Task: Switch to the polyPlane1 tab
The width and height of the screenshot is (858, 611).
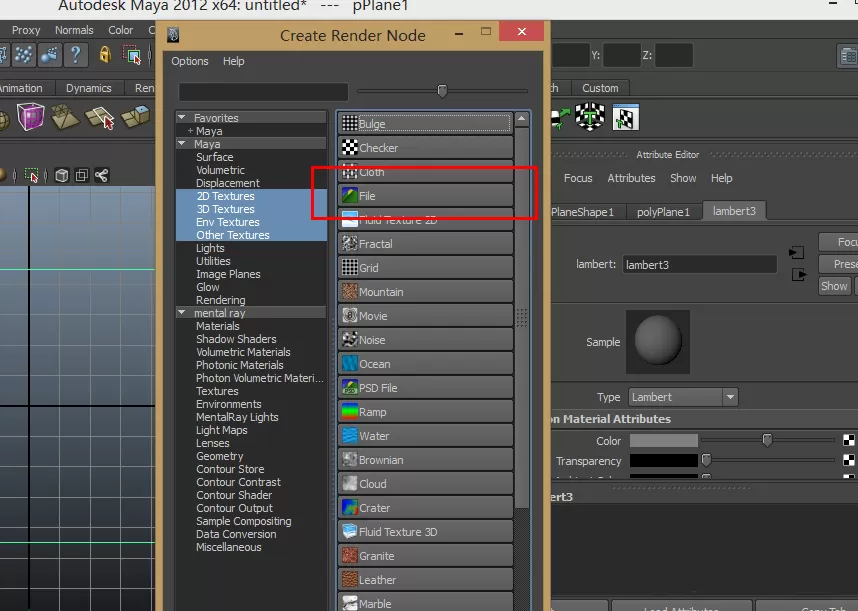Action: click(x=663, y=212)
